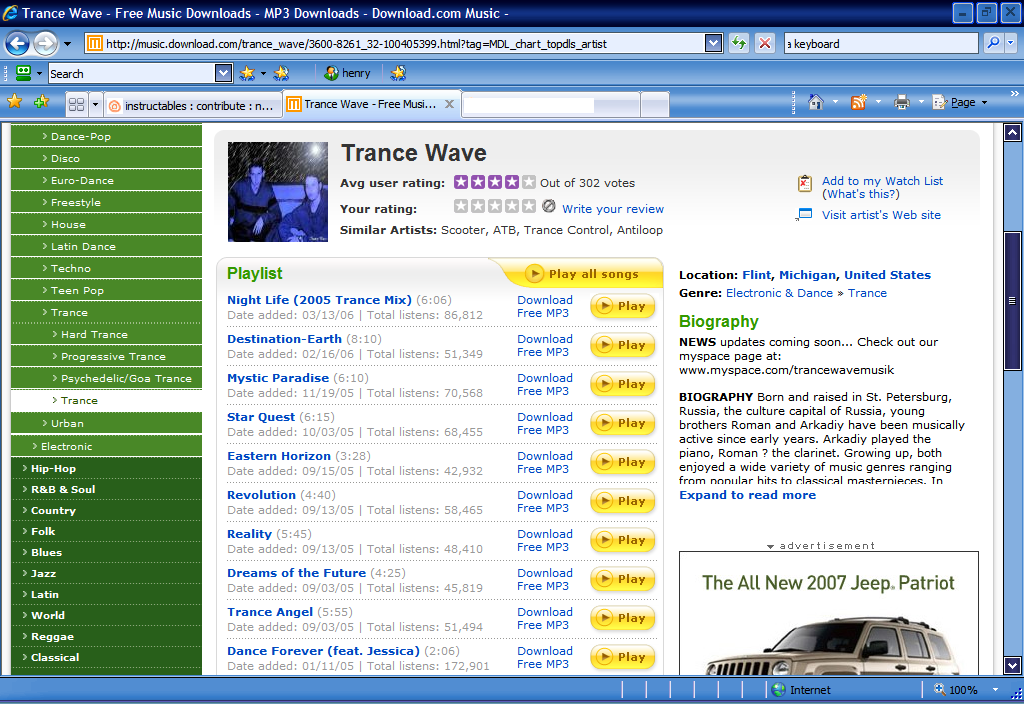Click the sparkle star icon after henry

(x=398, y=73)
